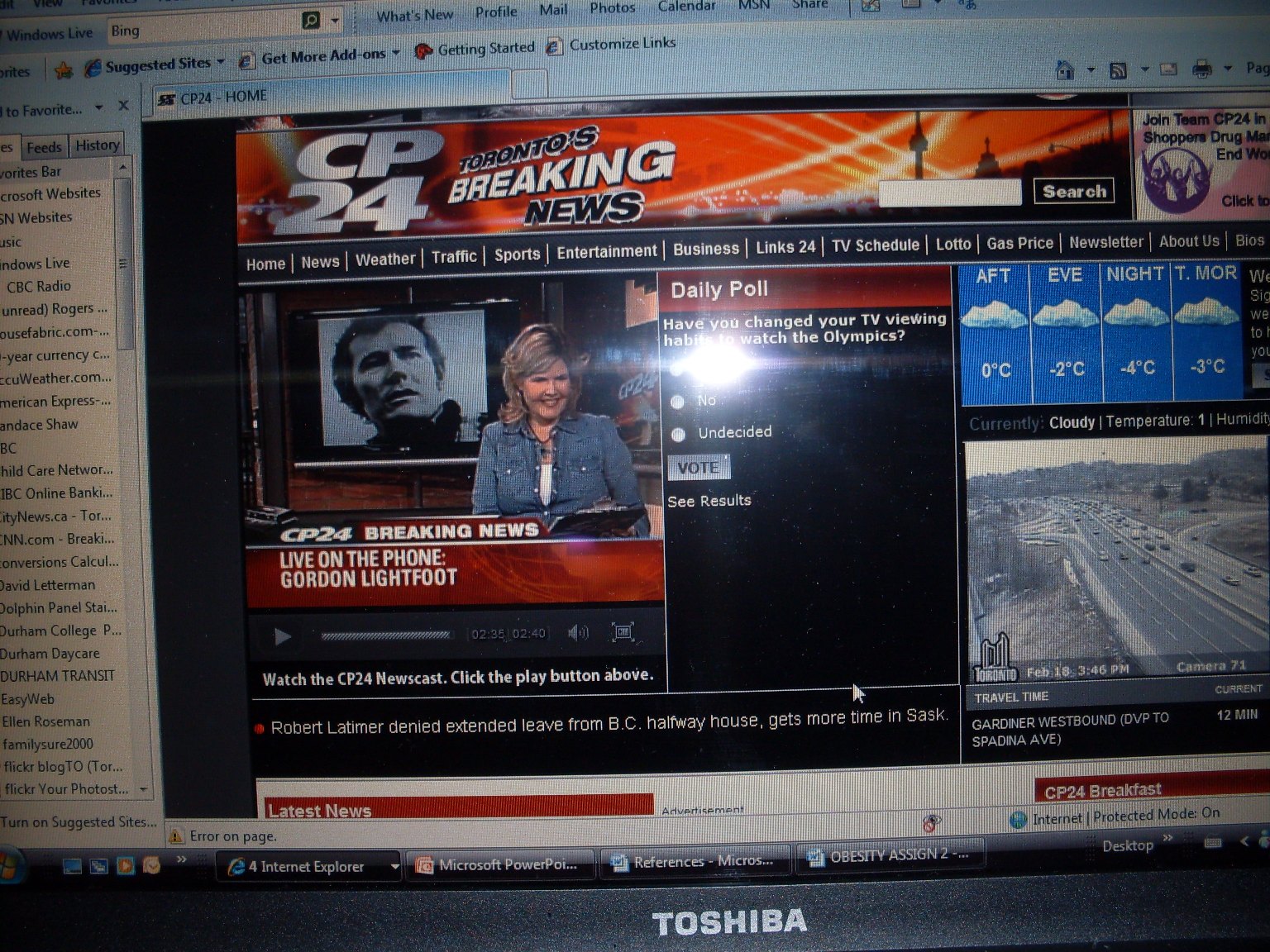This screenshot has width=1270, height=952.
Task: Click the CP24 Search button
Action: point(1074,192)
